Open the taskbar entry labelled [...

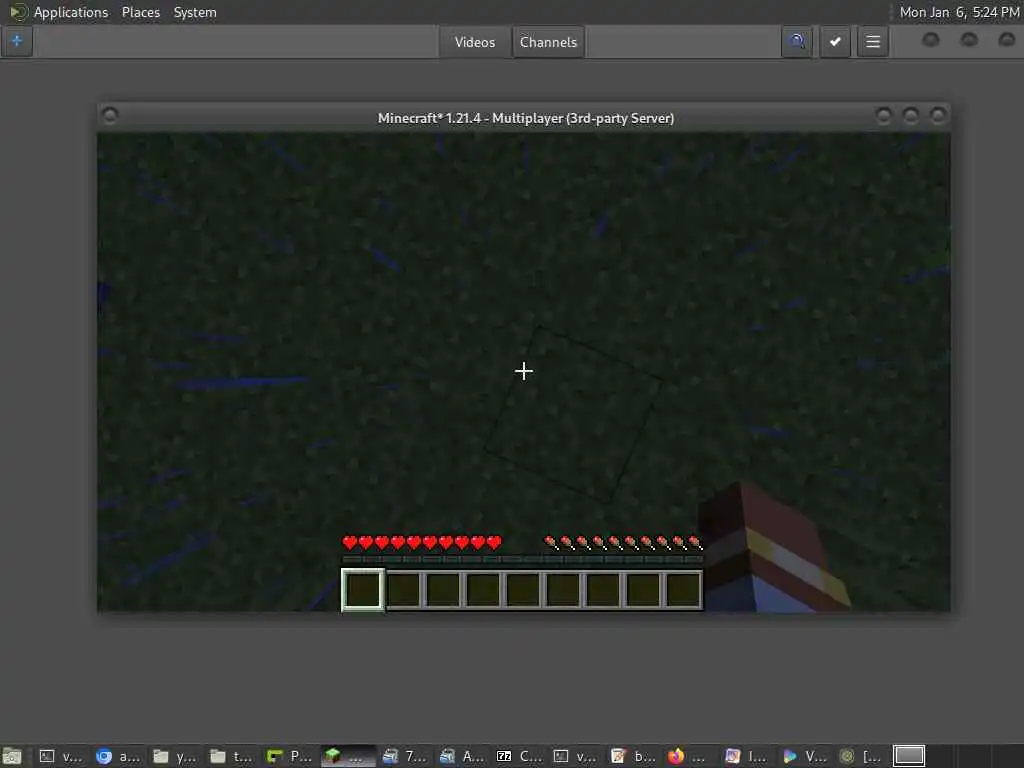[861, 756]
